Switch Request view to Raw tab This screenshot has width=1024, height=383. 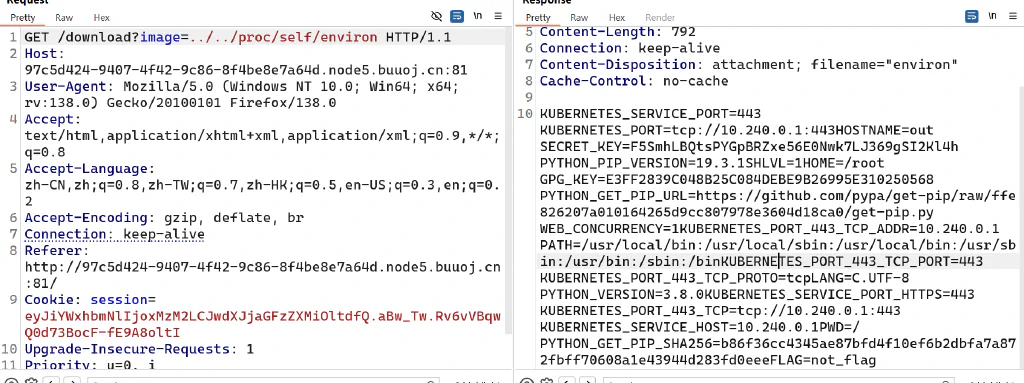click(x=64, y=18)
